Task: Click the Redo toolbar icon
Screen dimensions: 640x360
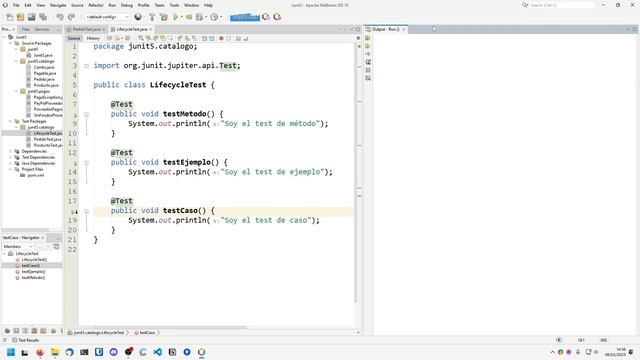Action: tap(71, 17)
